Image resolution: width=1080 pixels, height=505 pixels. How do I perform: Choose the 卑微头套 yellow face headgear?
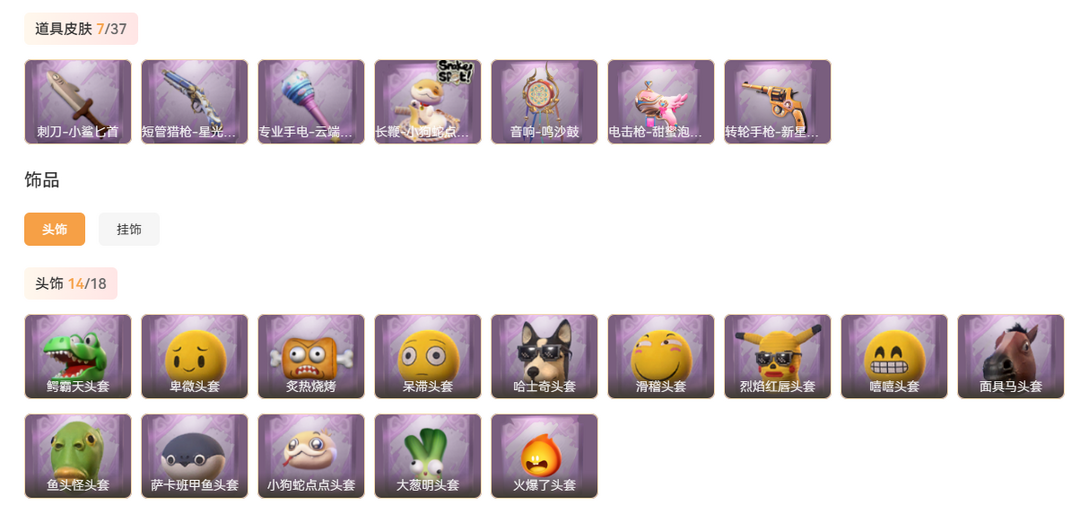pos(194,357)
